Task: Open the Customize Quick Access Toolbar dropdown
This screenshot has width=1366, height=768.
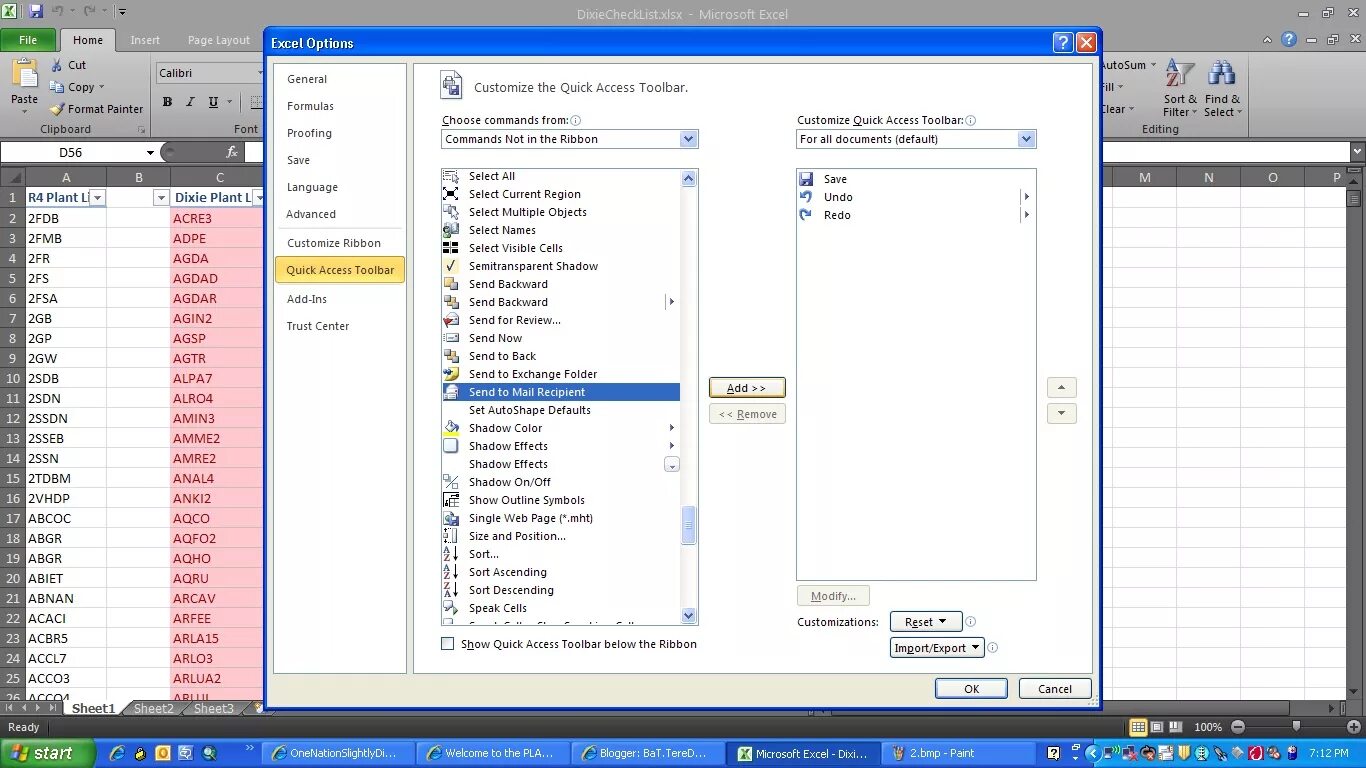Action: [1026, 139]
